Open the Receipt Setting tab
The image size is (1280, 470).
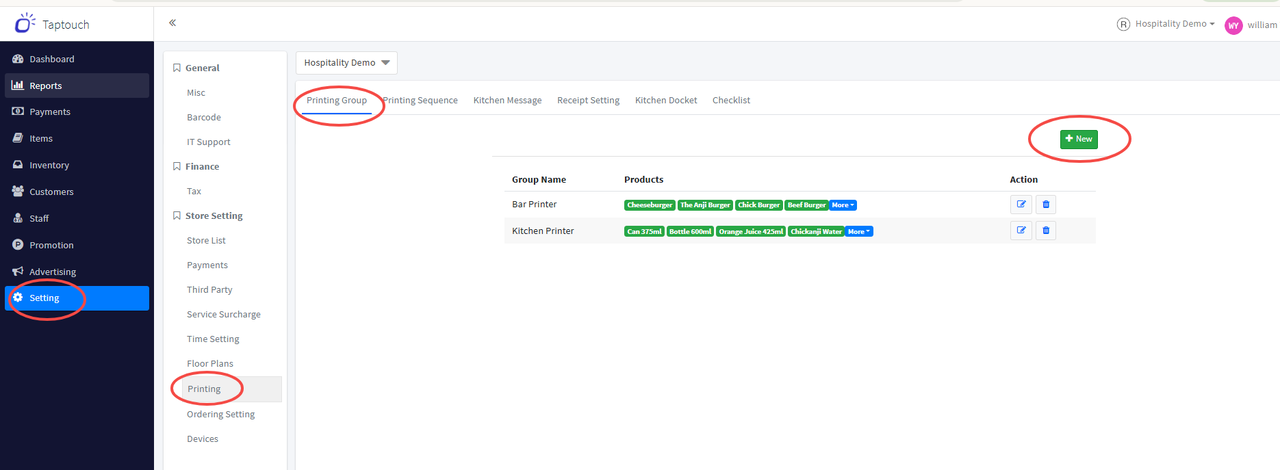click(x=588, y=100)
